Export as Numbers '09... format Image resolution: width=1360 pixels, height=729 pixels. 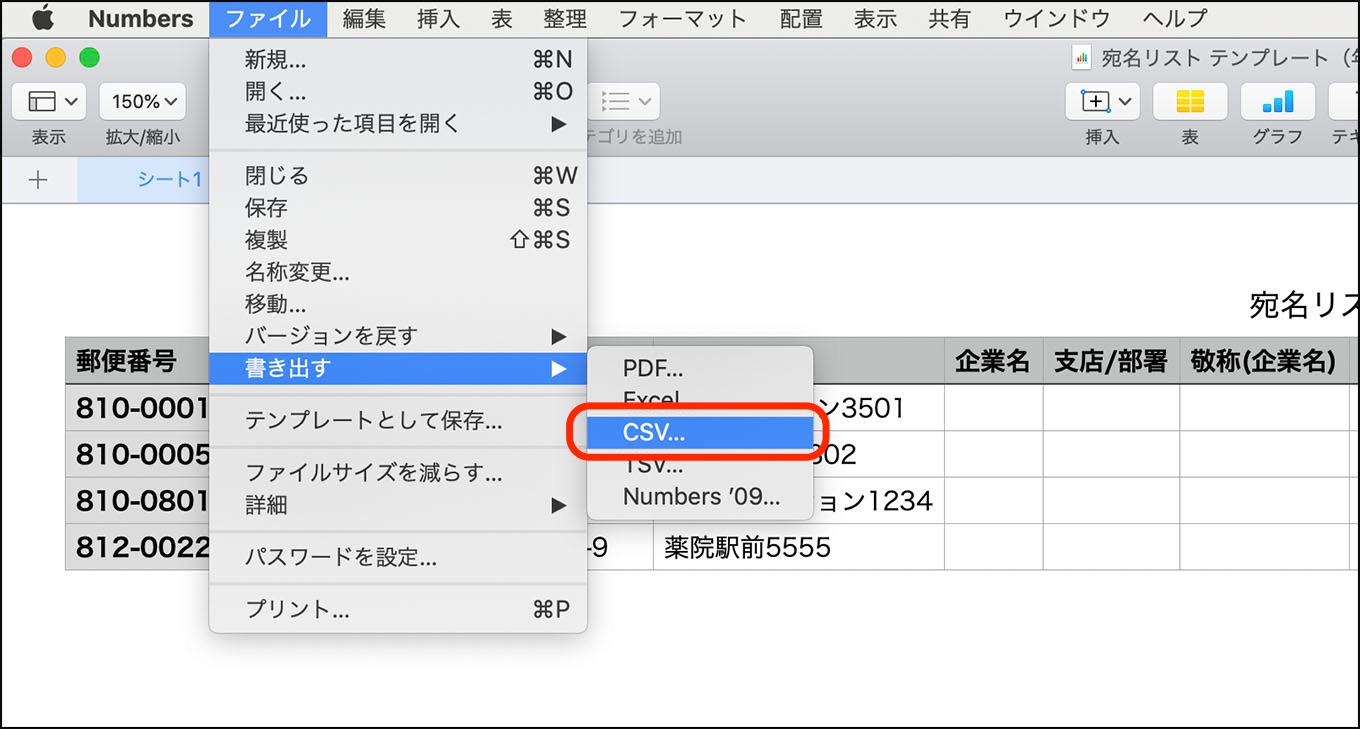tap(700, 497)
